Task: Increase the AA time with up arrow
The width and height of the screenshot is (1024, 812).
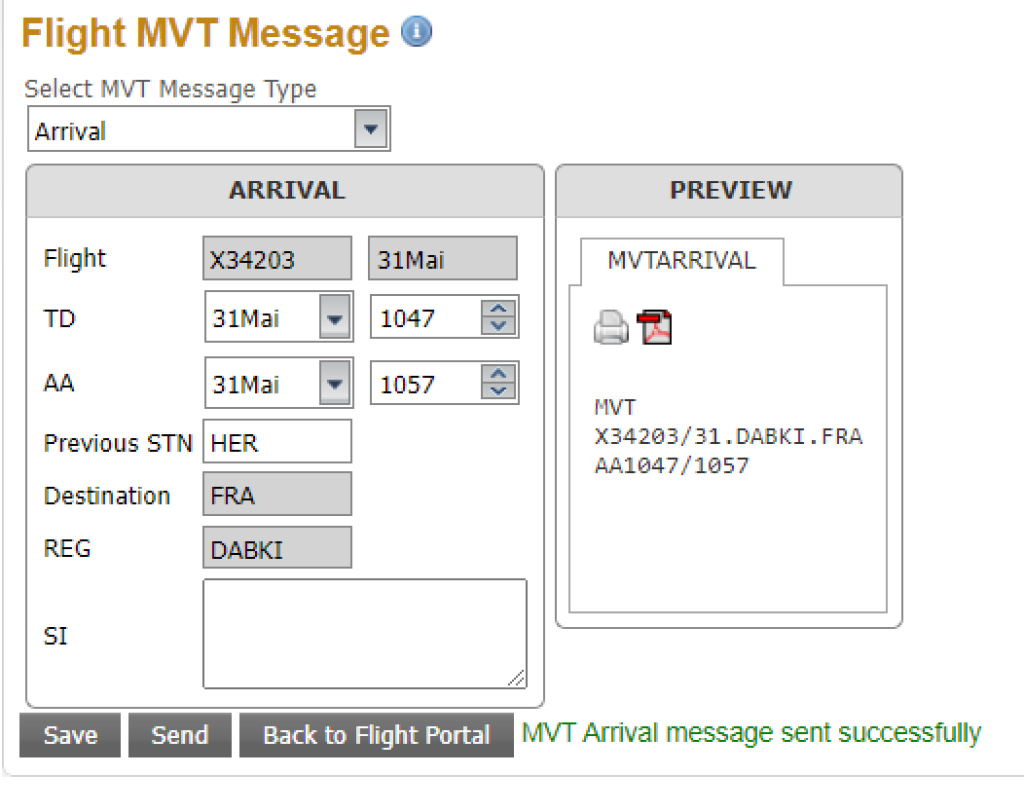Action: (498, 376)
